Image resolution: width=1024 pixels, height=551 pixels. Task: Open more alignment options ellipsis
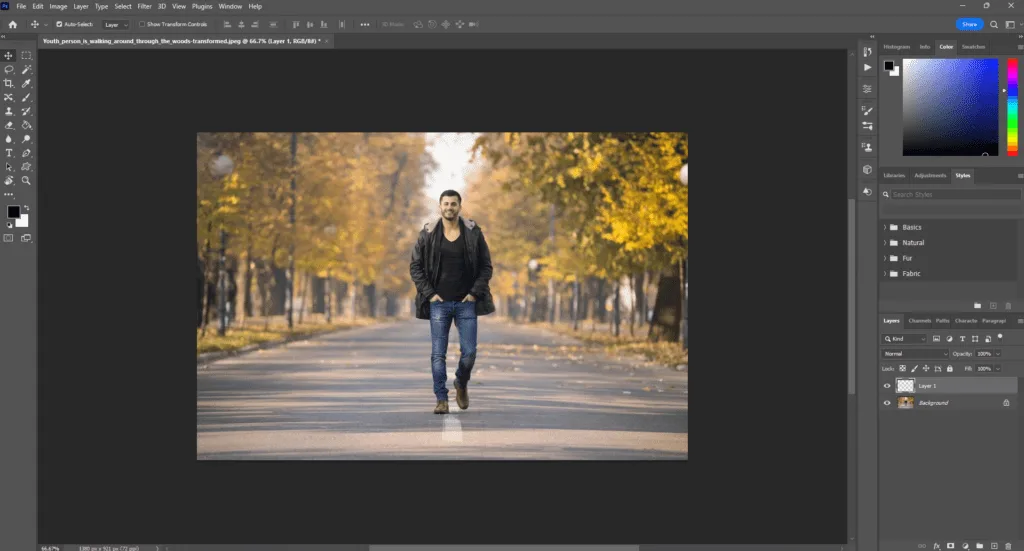[x=364, y=25]
